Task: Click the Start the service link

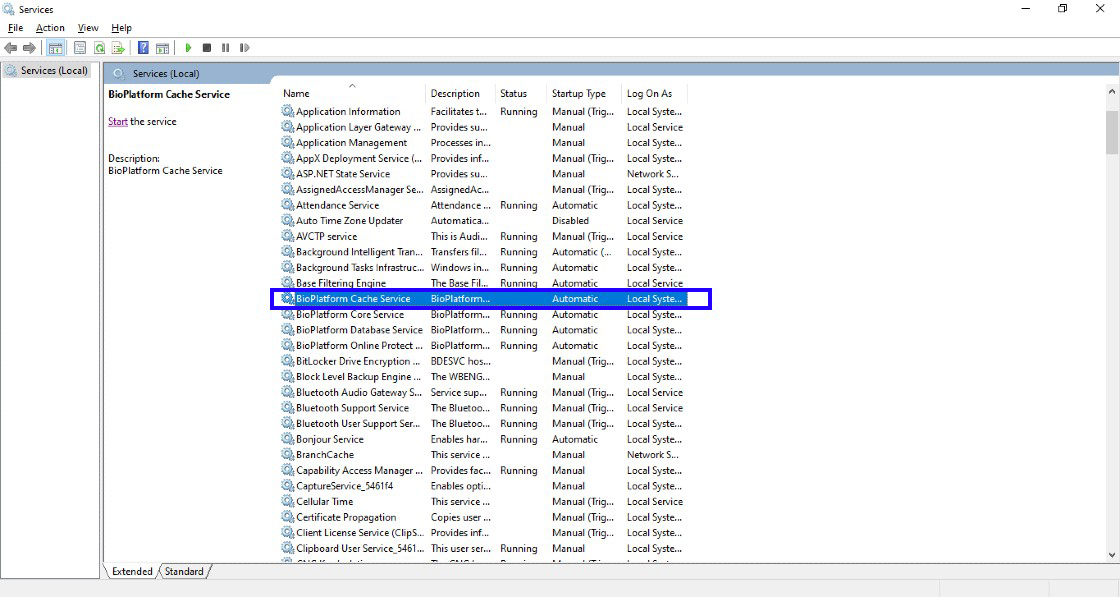Action: [118, 121]
